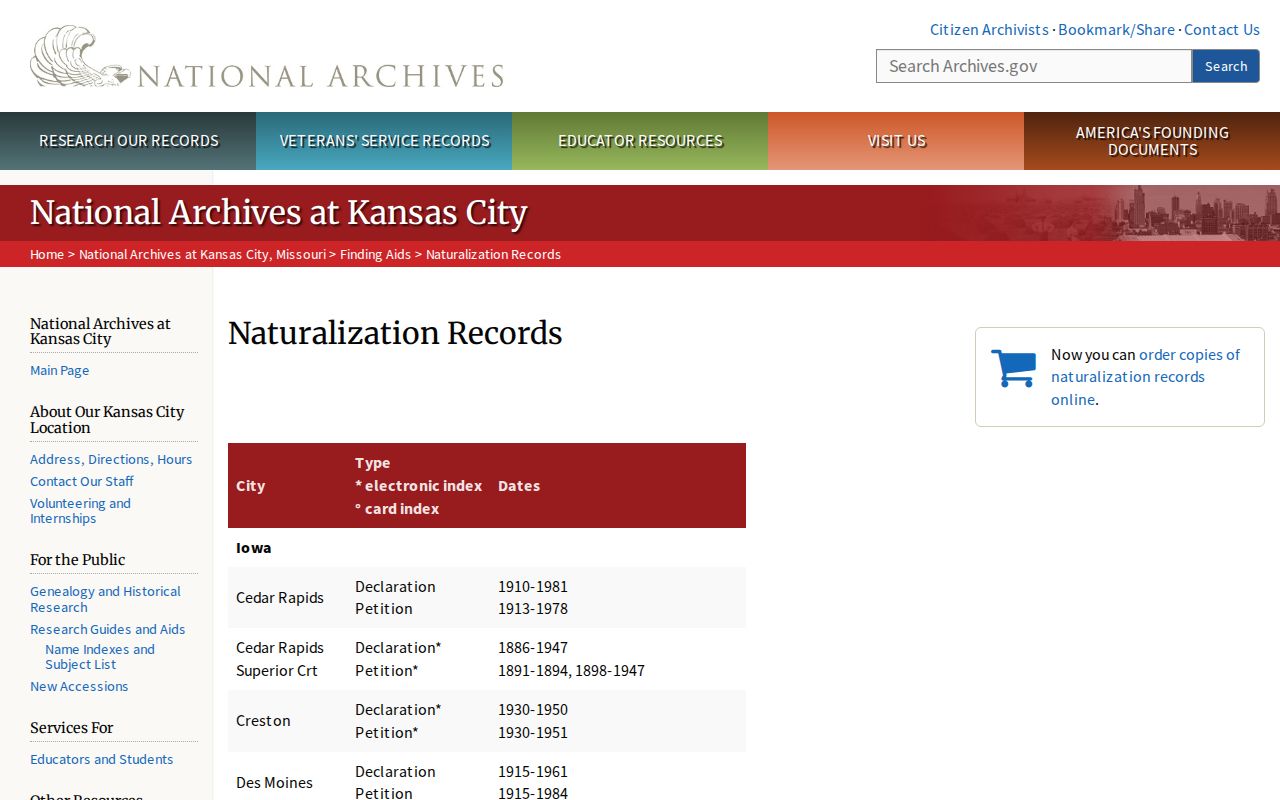Select the 1891-1894, 1898-1947 dates text
This screenshot has height=800, width=1280.
click(x=571, y=670)
